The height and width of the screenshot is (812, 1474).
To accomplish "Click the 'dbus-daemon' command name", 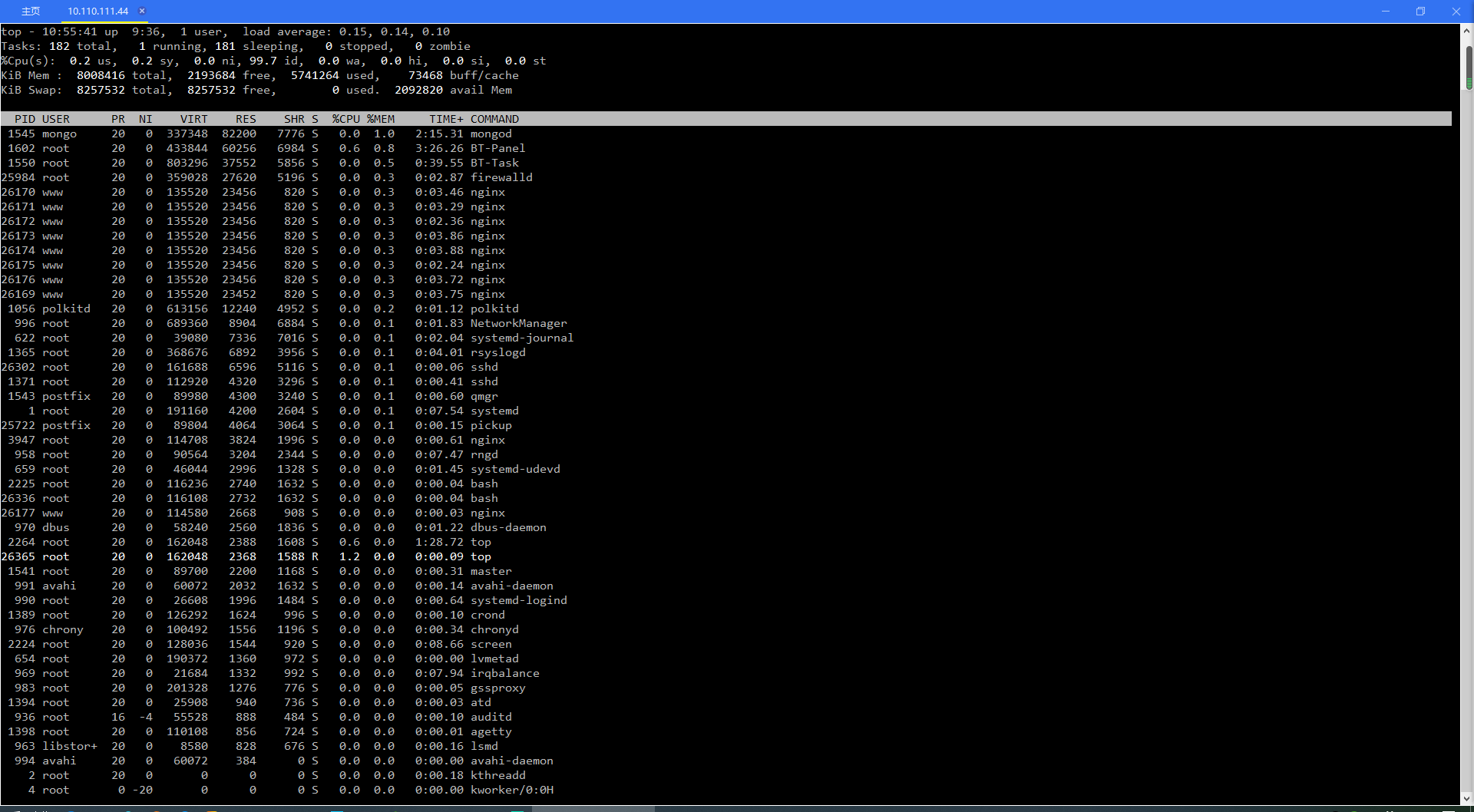I will click(508, 527).
